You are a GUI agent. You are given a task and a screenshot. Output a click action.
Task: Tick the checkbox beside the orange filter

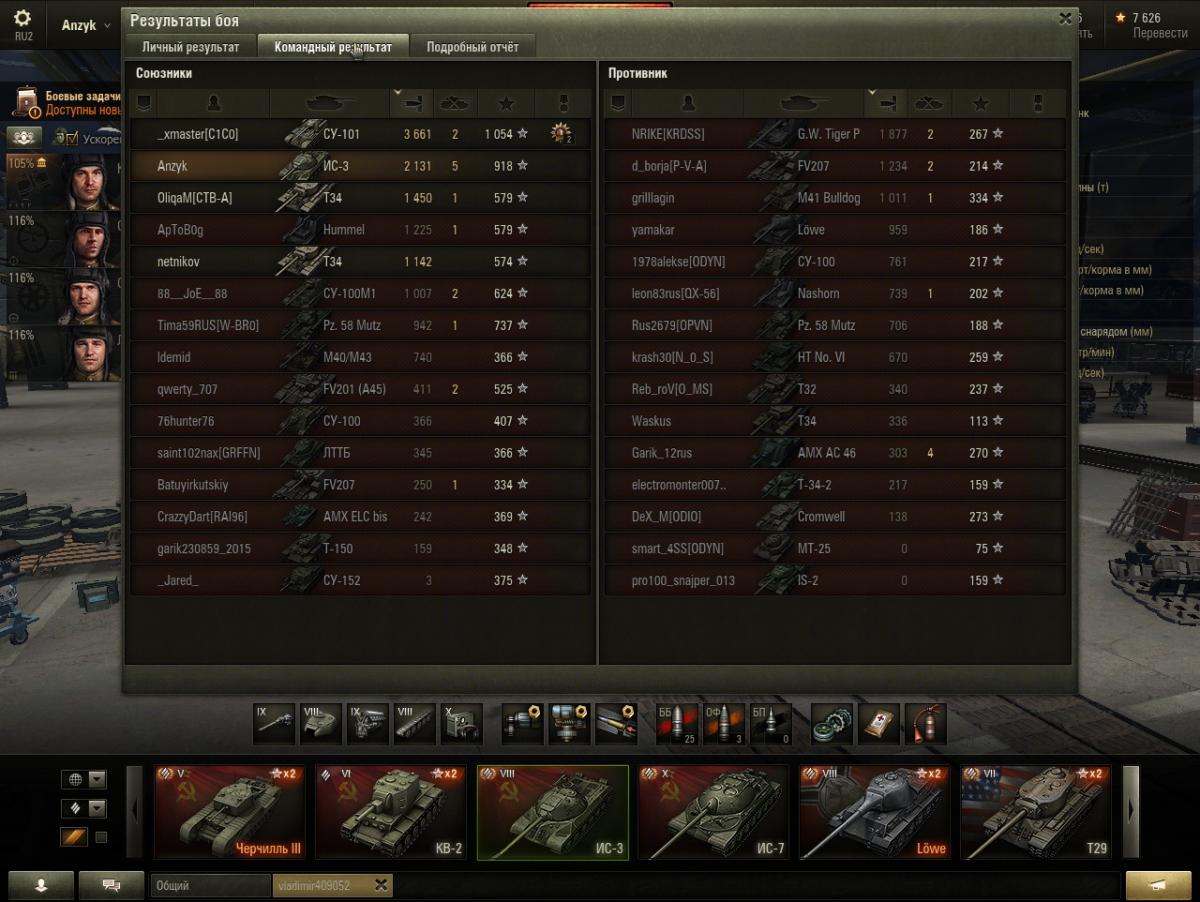[x=101, y=837]
